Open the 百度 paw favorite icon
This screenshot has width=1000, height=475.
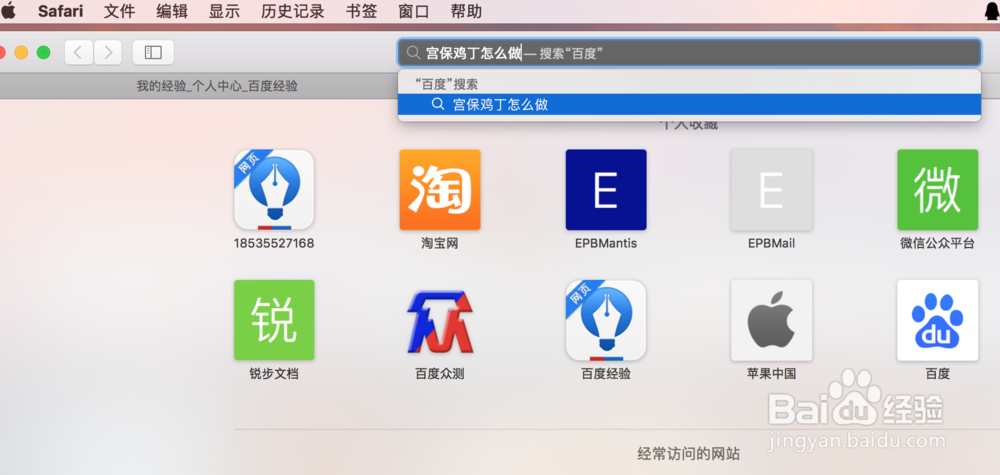938,320
